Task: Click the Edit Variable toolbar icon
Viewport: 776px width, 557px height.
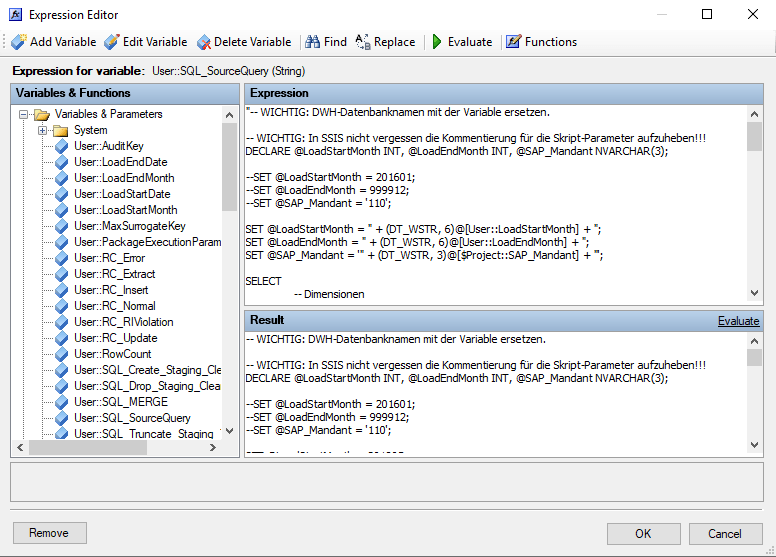Action: [112, 42]
